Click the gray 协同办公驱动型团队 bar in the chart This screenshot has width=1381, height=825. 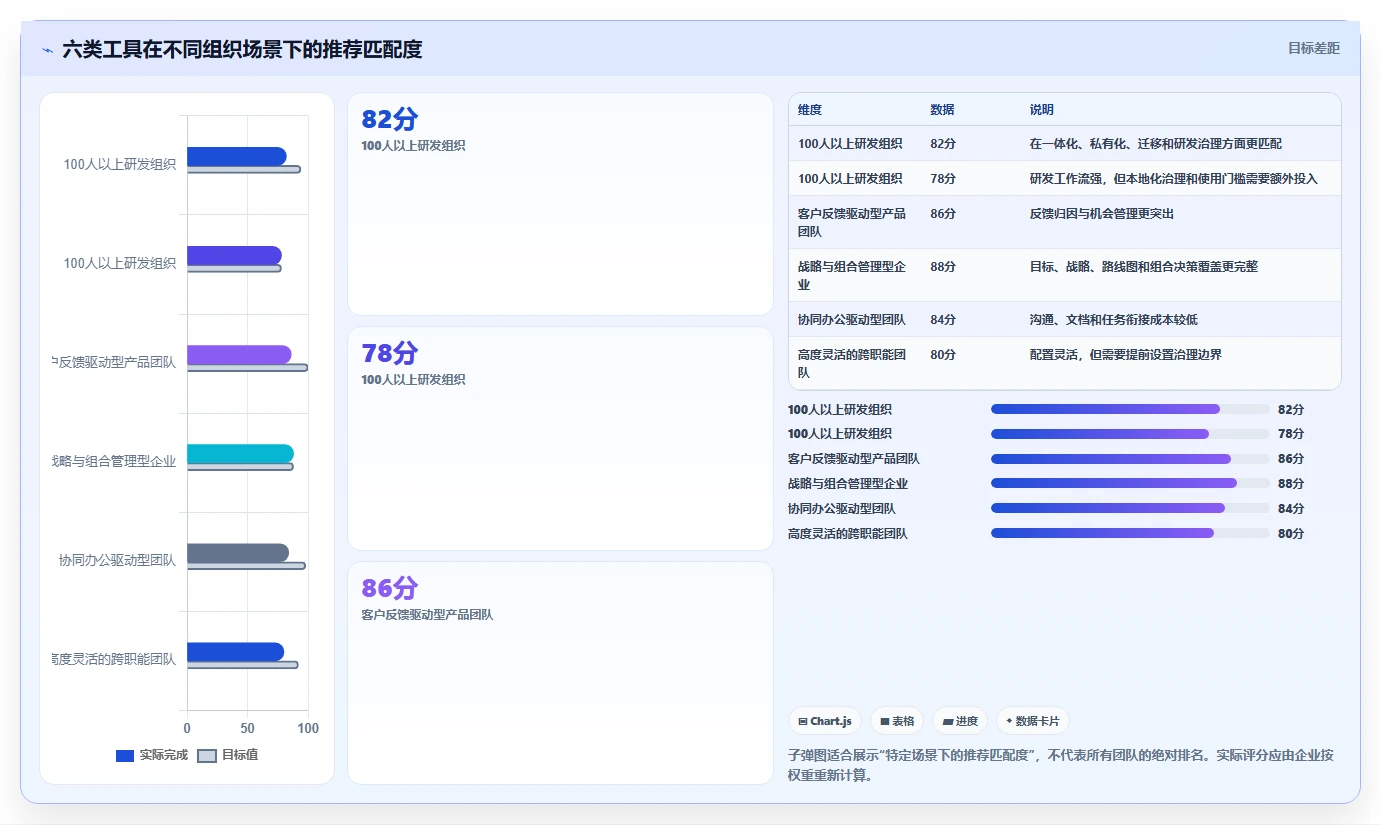pos(238,553)
